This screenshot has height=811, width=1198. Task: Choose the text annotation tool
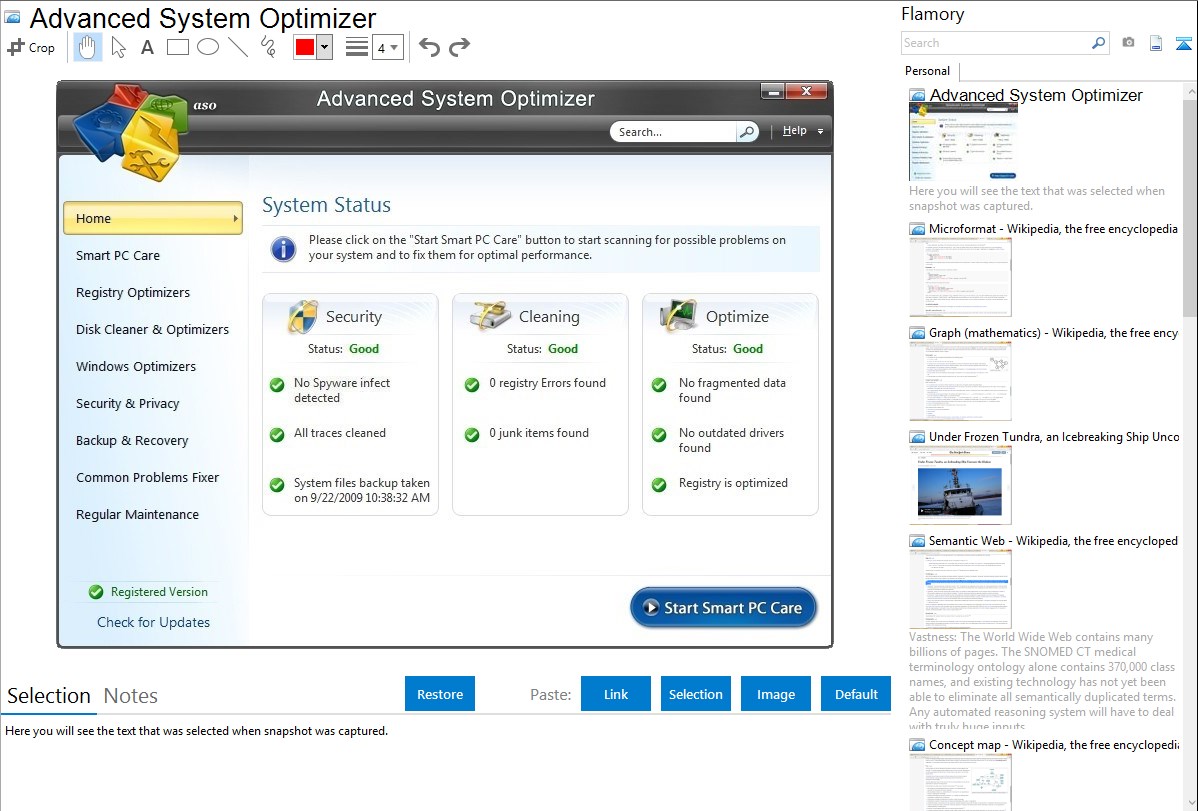tap(147, 47)
